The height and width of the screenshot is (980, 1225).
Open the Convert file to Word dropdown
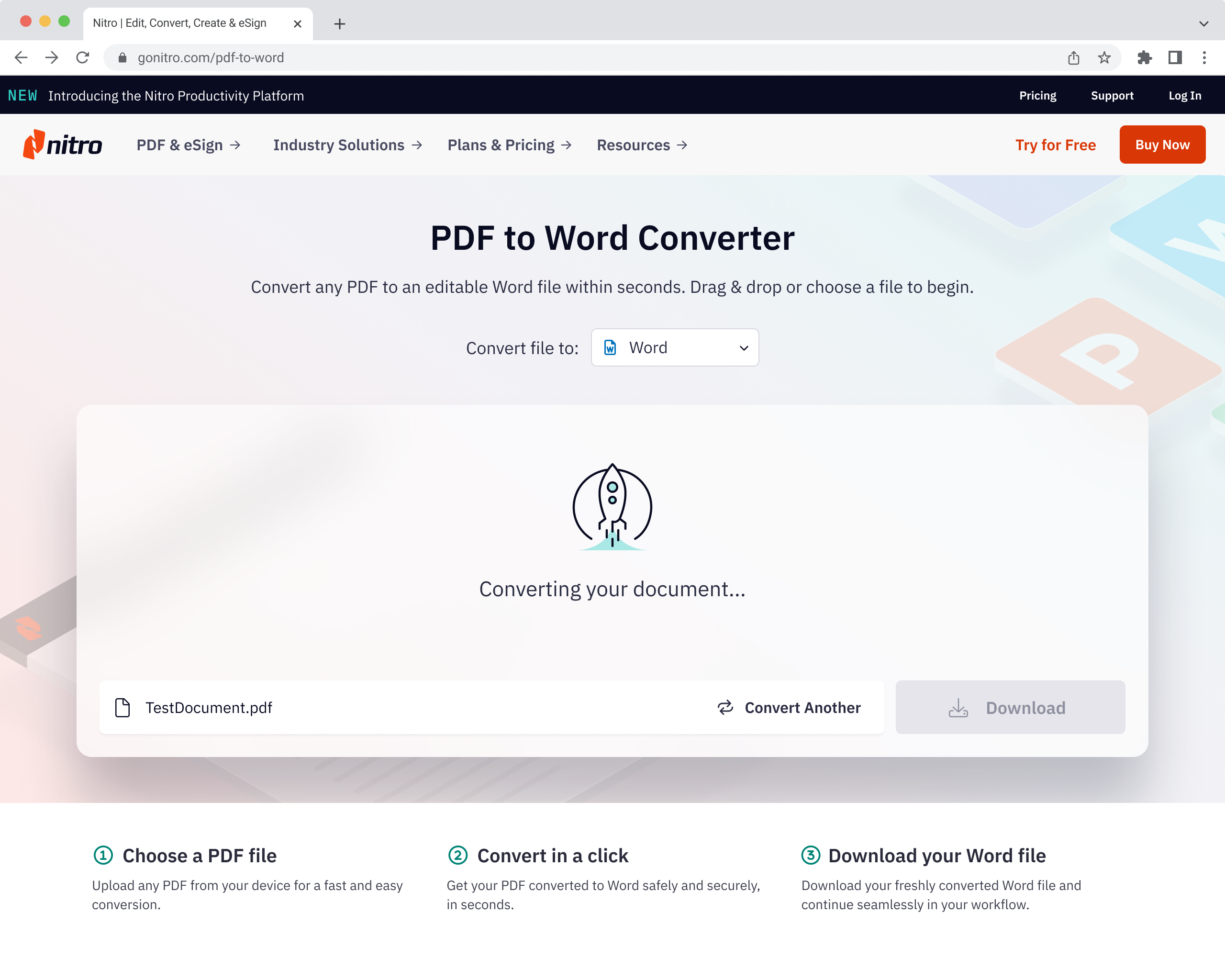[674, 348]
